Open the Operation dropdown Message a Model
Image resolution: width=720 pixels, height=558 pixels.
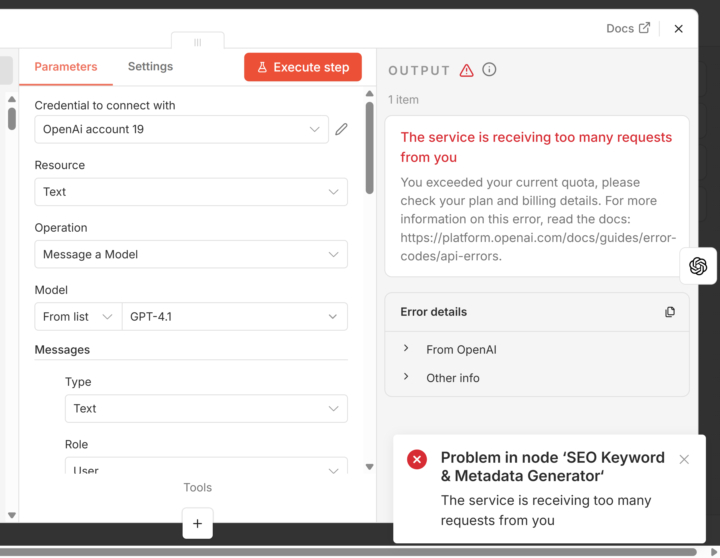[191, 254]
